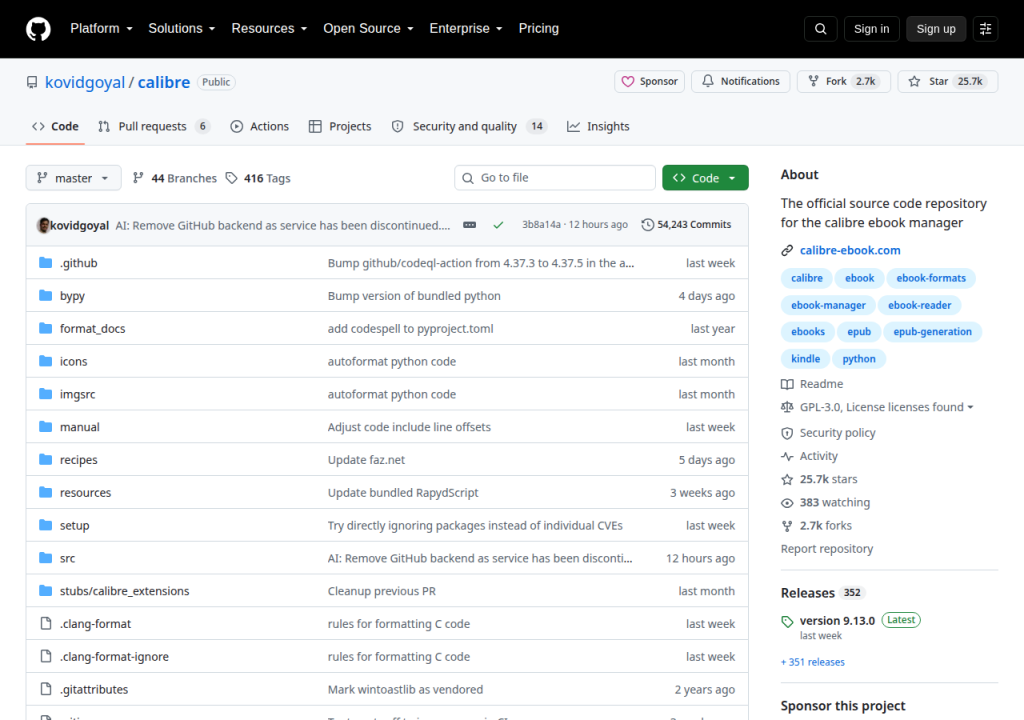Open commit 'Adjust code include line offsets'
This screenshot has width=1024, height=720.
[409, 427]
